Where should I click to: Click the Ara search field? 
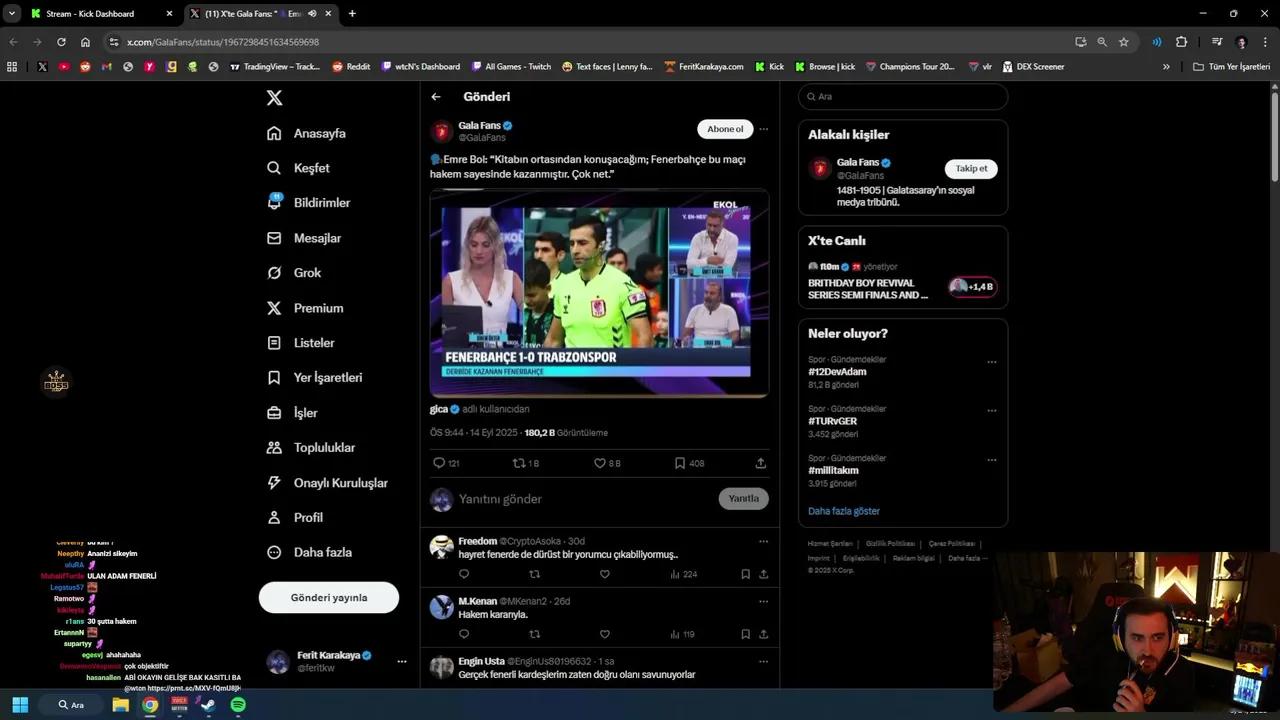(903, 97)
